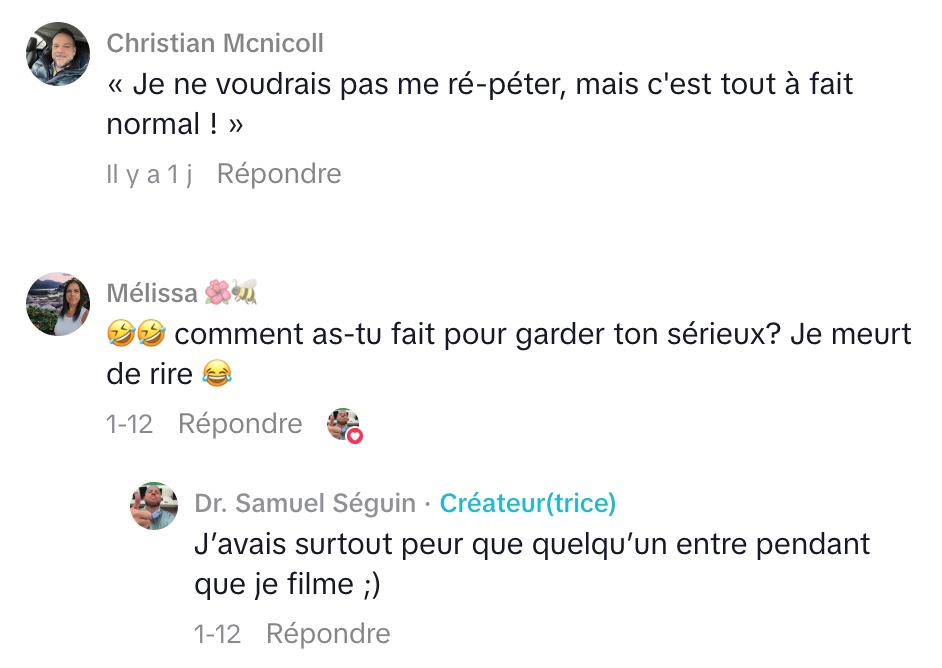Image resolution: width=942 pixels, height=668 pixels.
Task: Click the Créateur(trice) badge
Action: 528,503
